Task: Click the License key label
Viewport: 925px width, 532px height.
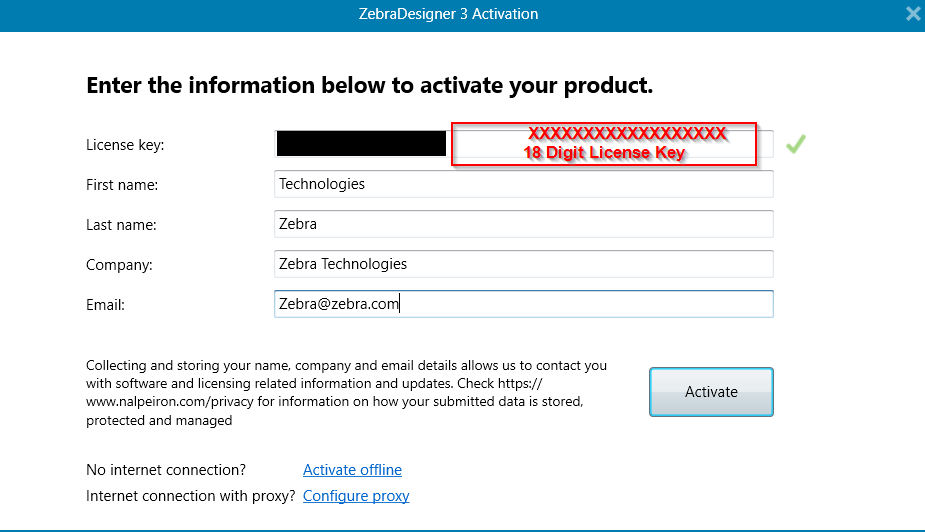Action: [125, 145]
